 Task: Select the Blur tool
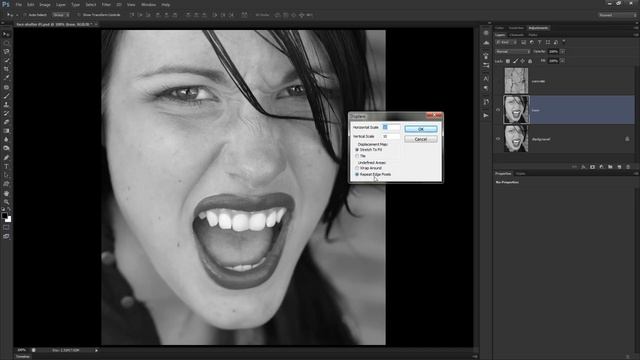pyautogui.click(x=6, y=140)
